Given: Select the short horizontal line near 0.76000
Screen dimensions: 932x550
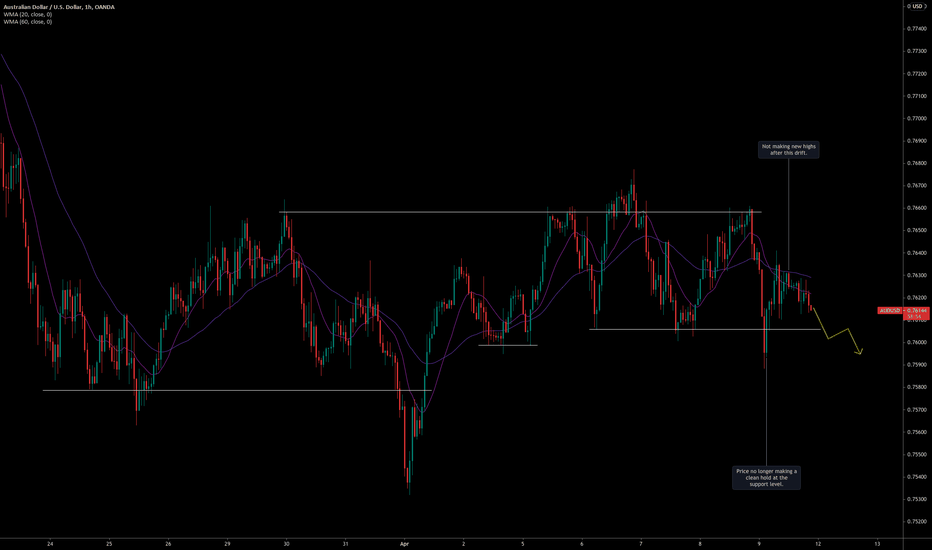Looking at the screenshot, I should [x=508, y=345].
